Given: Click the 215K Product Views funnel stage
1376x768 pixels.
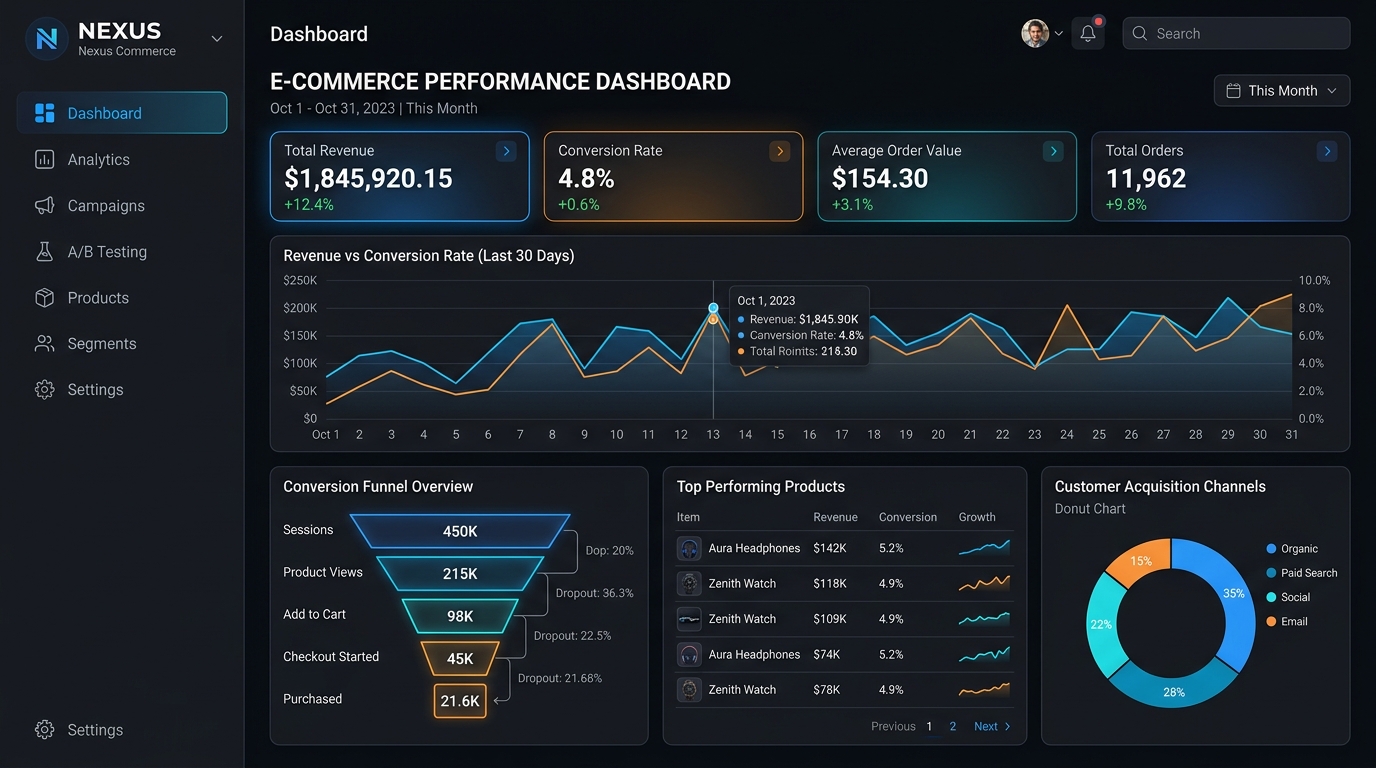Looking at the screenshot, I should pyautogui.click(x=460, y=573).
